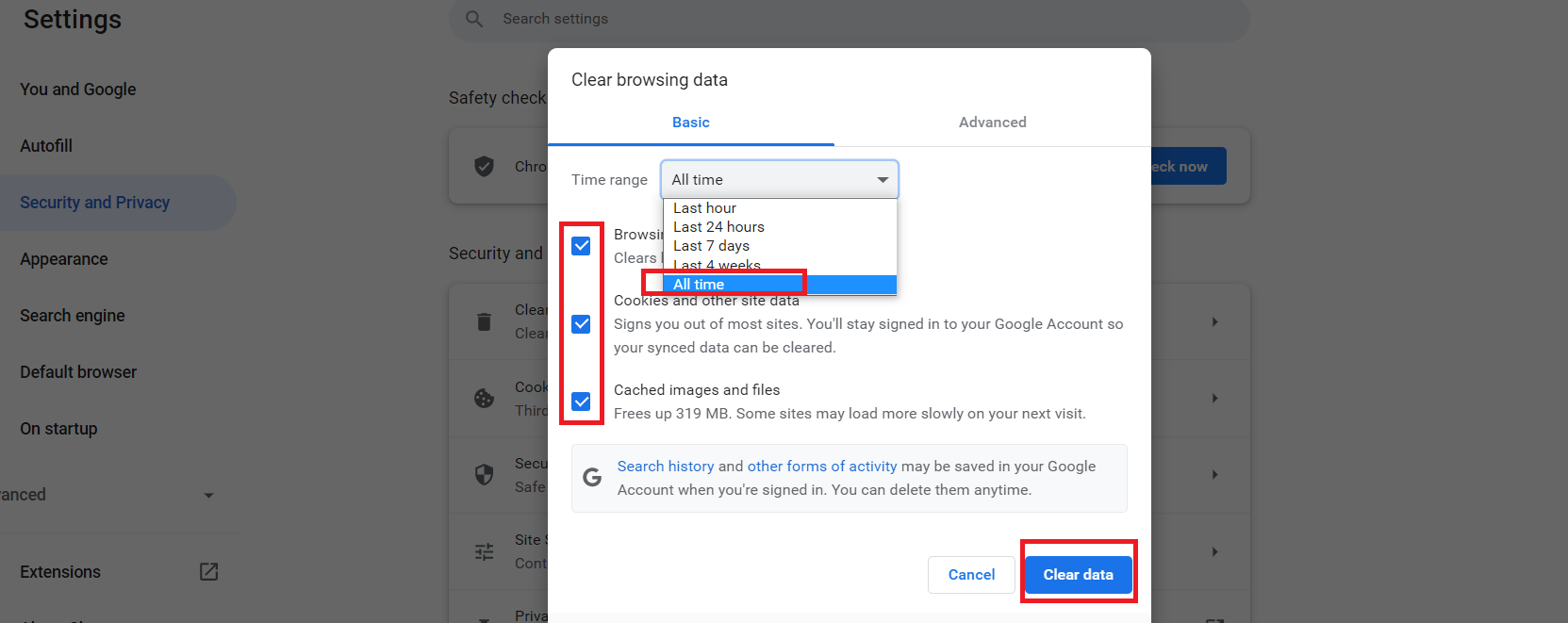Select Last hour from the time range list
The image size is (1568, 623).
[780, 208]
